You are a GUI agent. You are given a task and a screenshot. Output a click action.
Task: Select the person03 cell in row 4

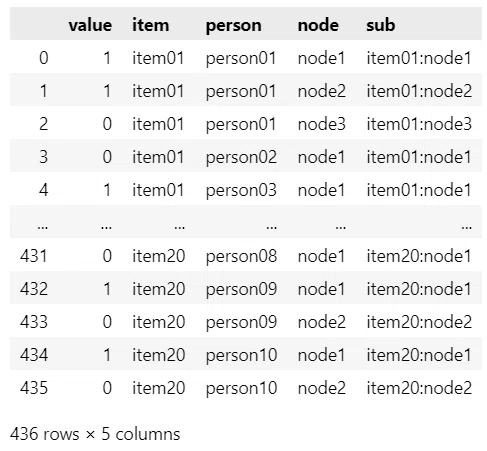point(241,190)
